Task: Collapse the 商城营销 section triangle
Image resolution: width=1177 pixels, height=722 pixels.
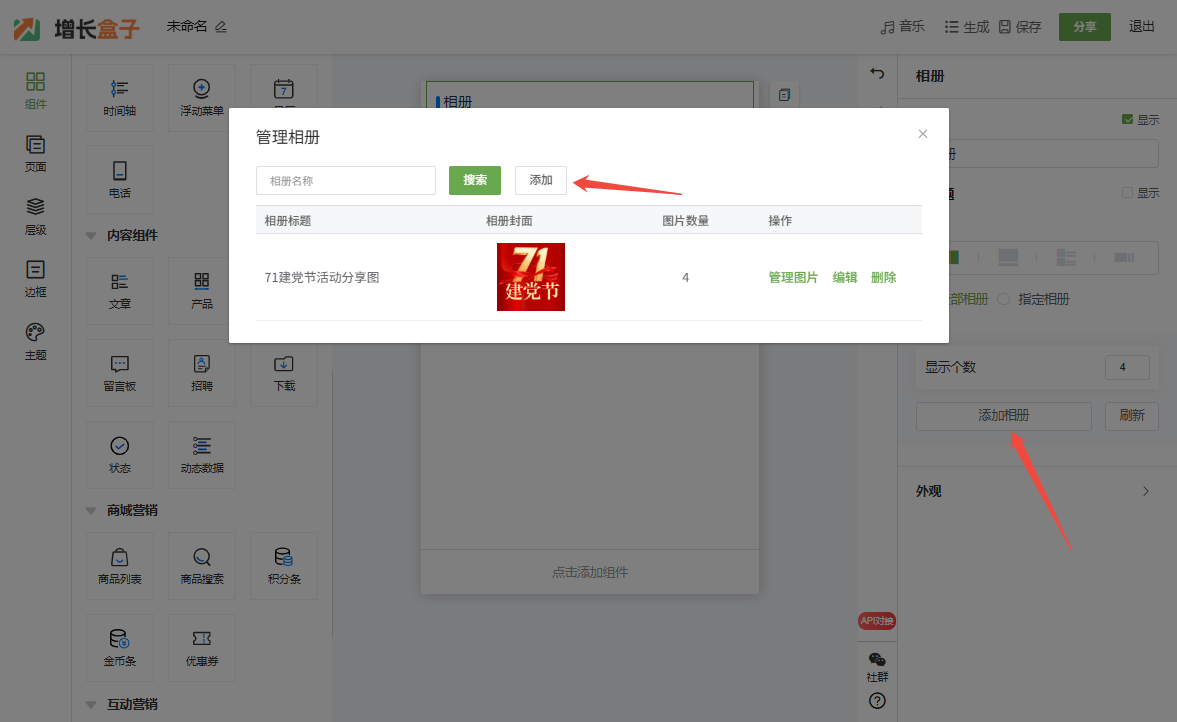Action: 92,511
